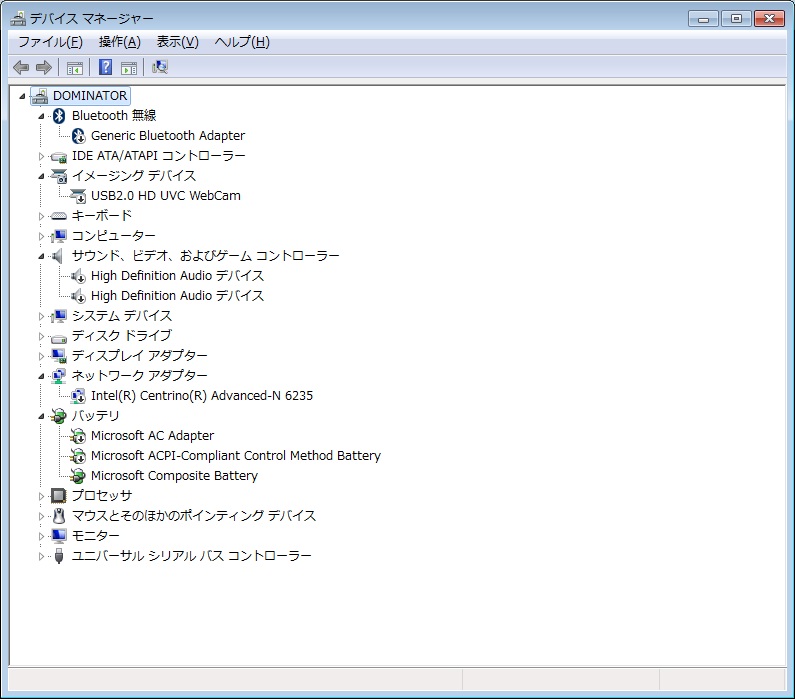The image size is (795, 699).
Task: Click the キーボード keyboard icon
Action: 59,216
